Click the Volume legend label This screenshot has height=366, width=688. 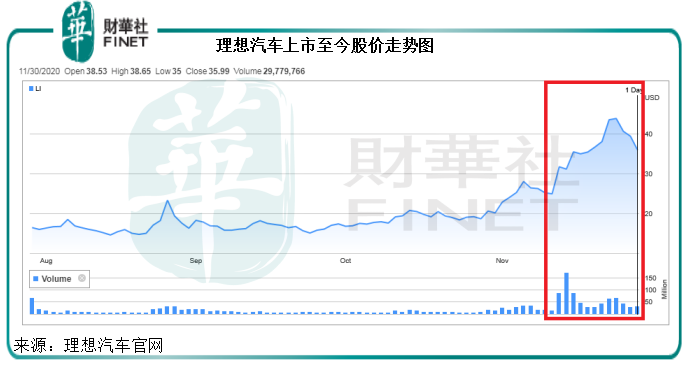click(x=56, y=279)
